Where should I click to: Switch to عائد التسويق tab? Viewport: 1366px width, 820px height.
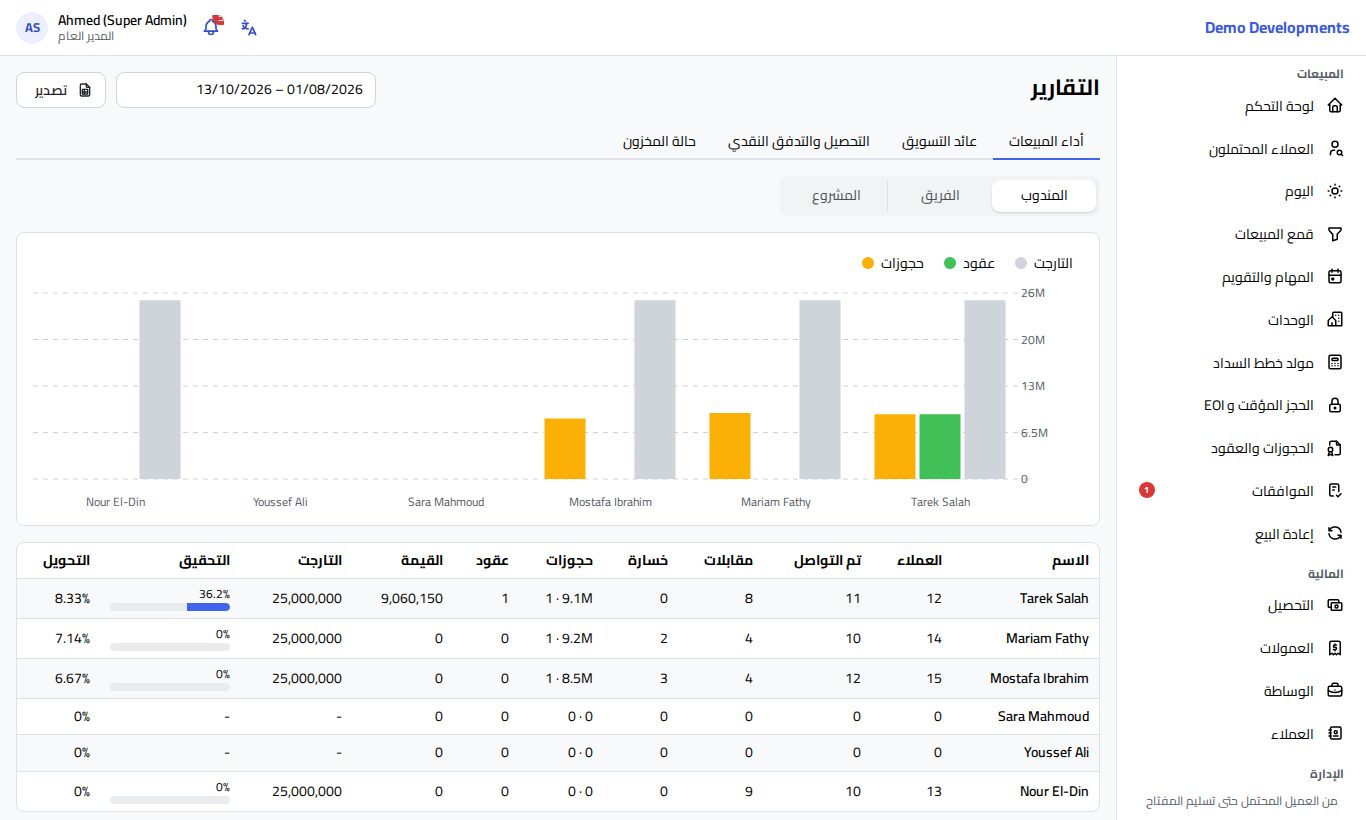click(x=939, y=142)
